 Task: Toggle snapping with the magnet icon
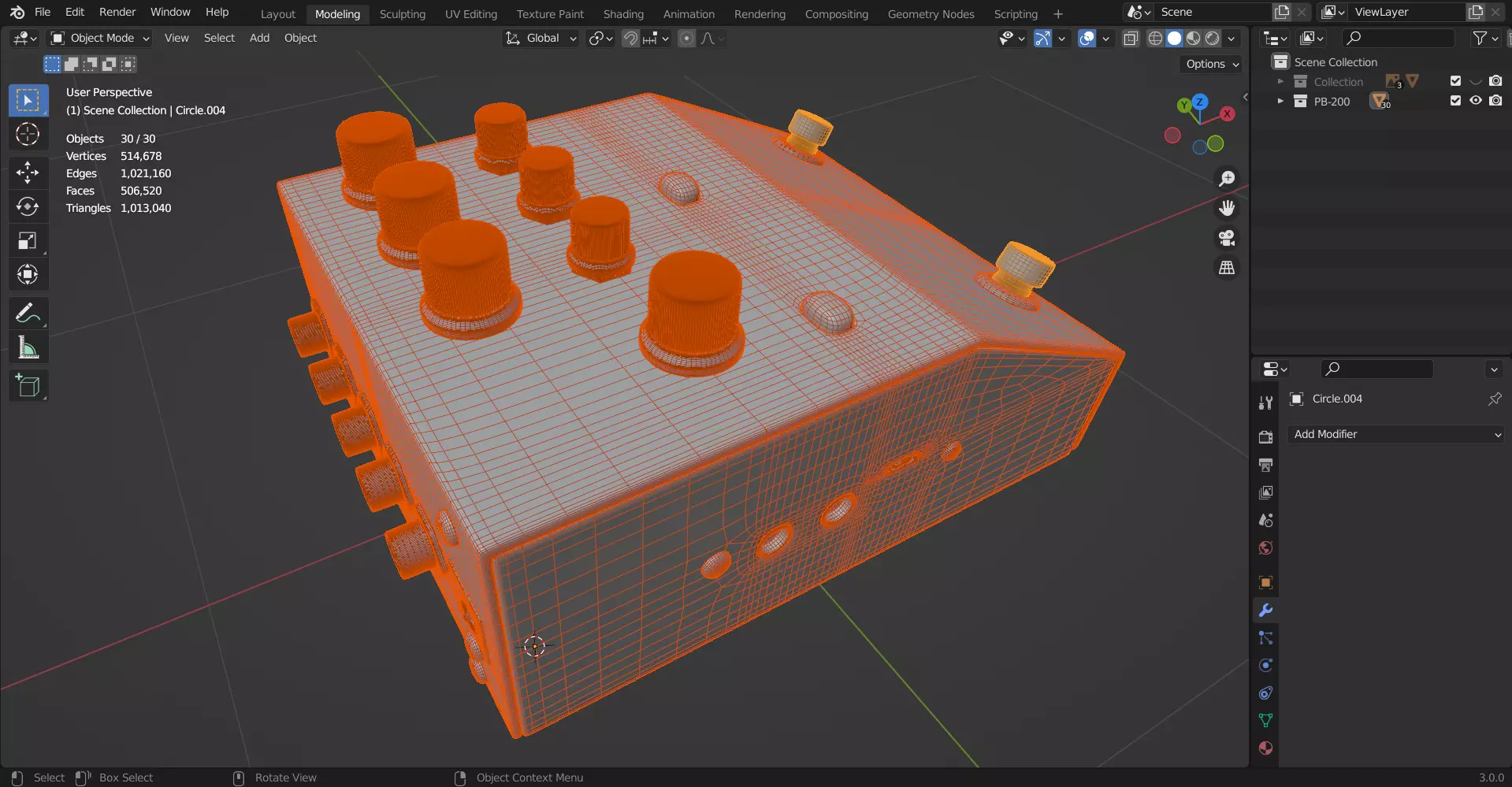630,38
